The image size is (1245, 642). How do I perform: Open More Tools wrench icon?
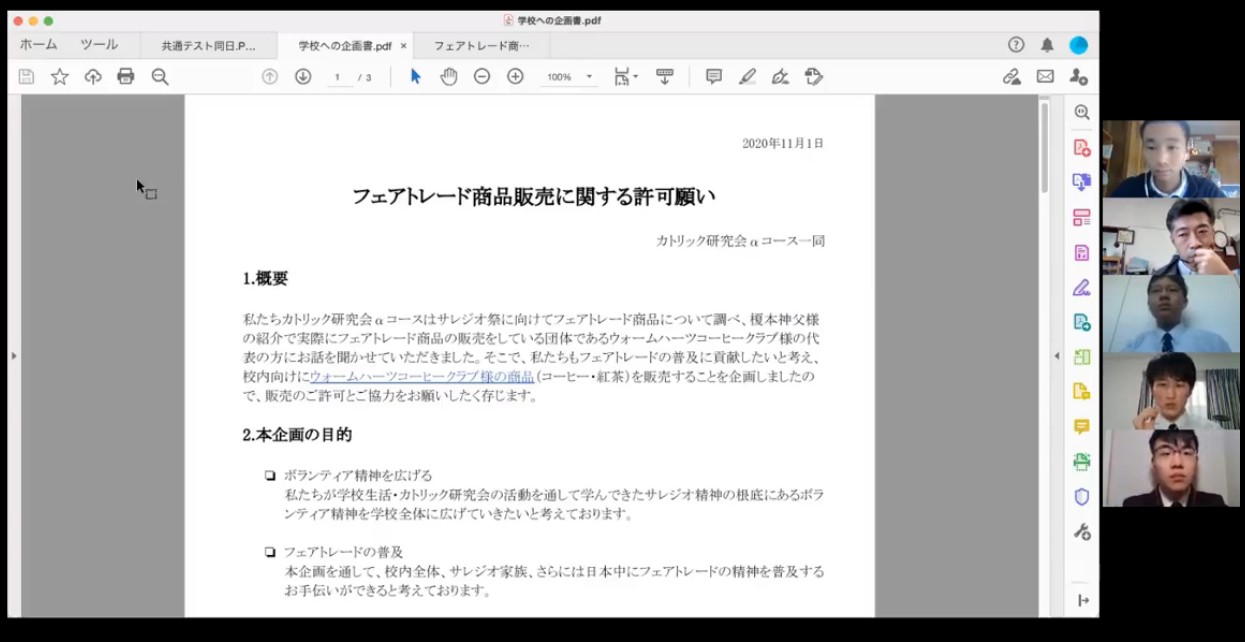point(1081,532)
